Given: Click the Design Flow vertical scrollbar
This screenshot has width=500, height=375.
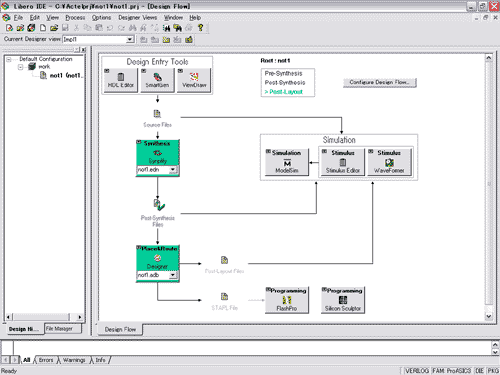Looking at the screenshot, I should tap(489, 187).
